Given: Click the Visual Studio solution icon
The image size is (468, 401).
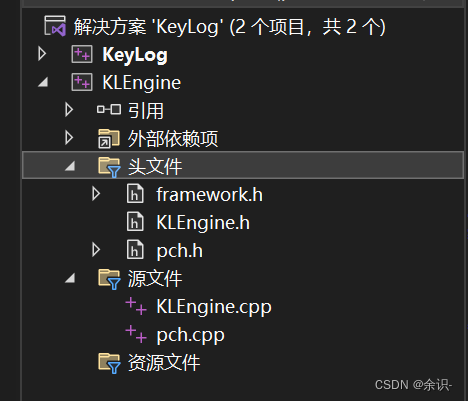Looking at the screenshot, I should tap(55, 26).
